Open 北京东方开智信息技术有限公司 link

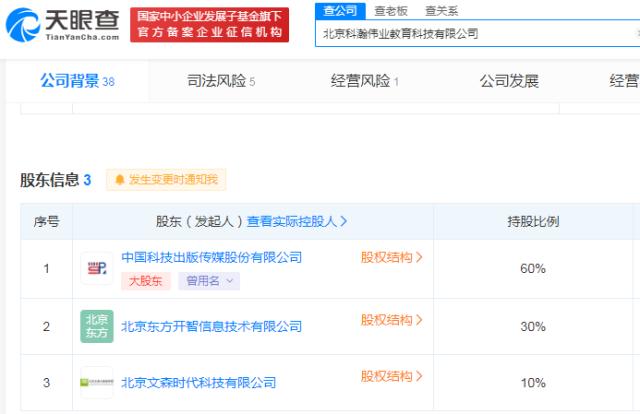coord(211,326)
